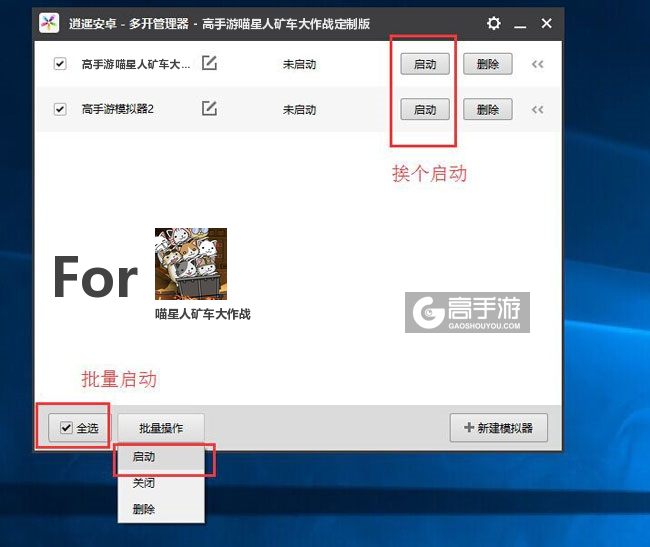
Task: Start the 高手游喵星人矿车大 emulator
Action: pyautogui.click(x=425, y=64)
